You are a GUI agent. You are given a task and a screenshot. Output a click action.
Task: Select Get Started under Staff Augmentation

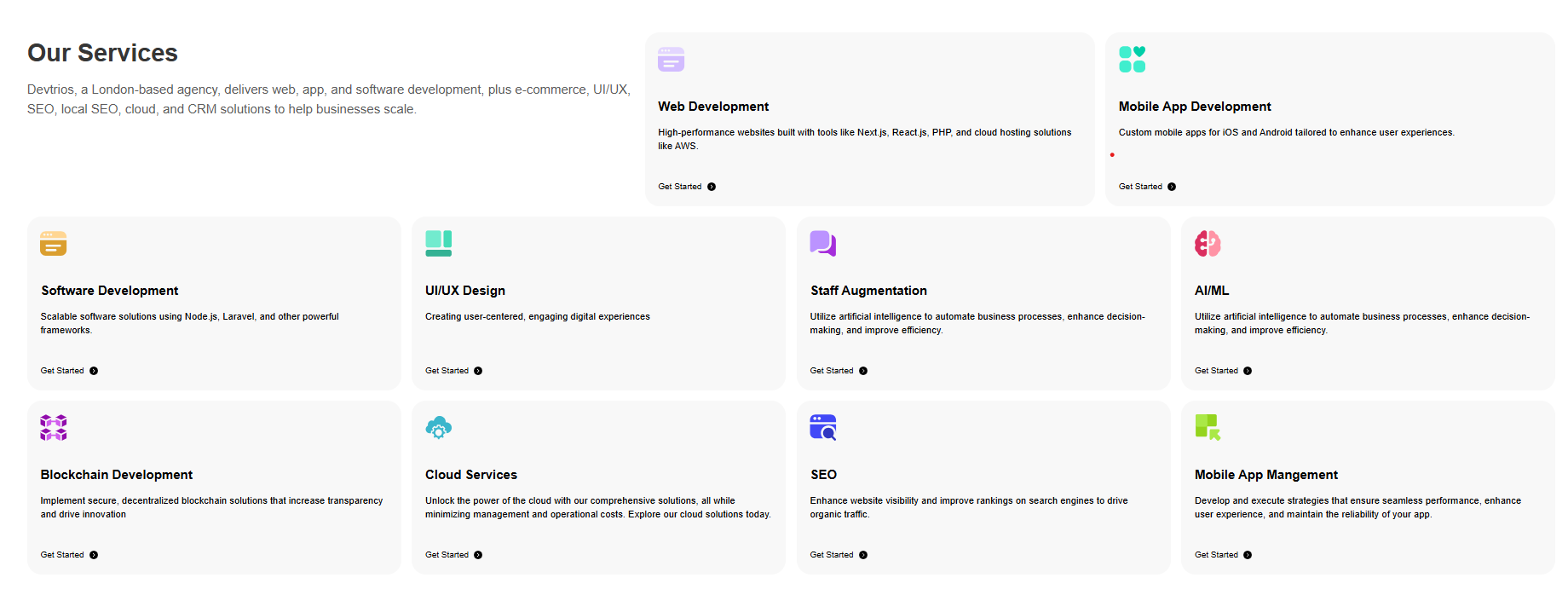click(x=832, y=371)
